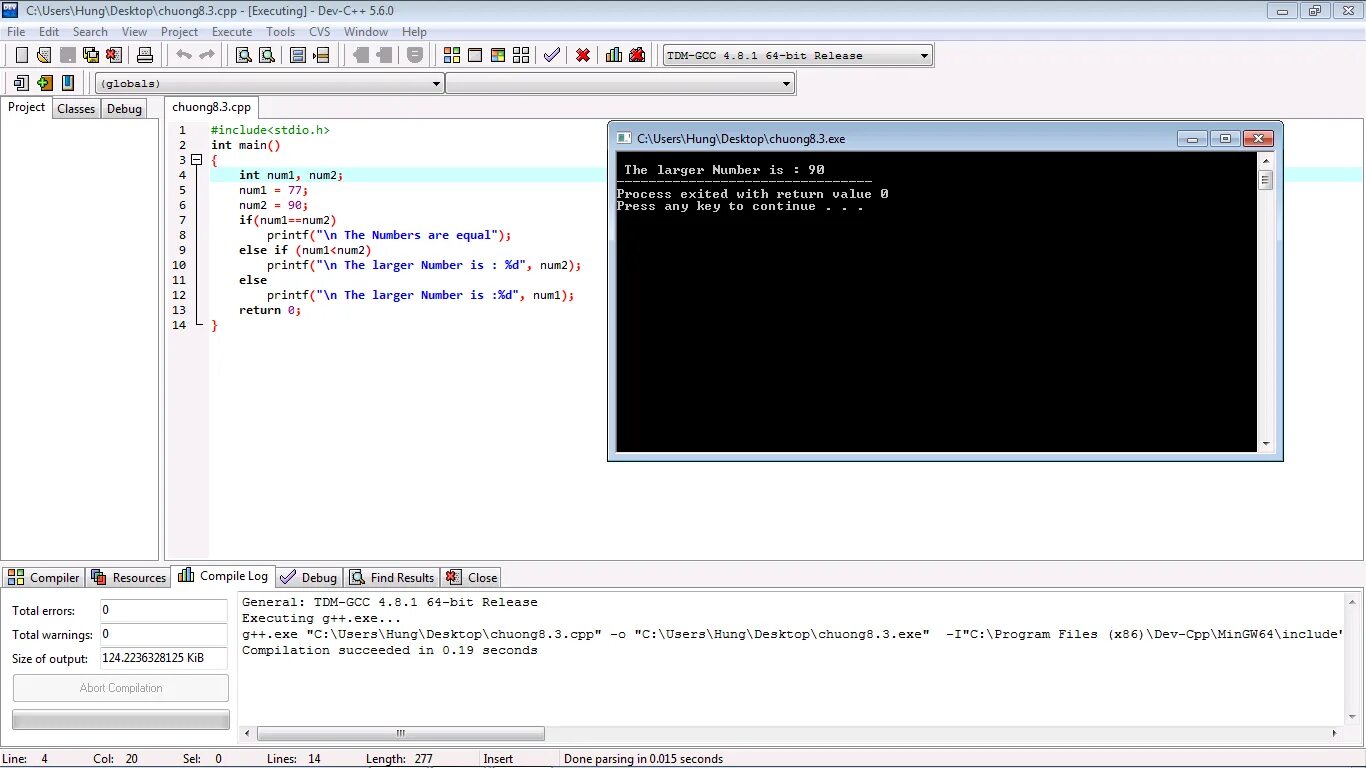This screenshot has width=1366, height=768.
Task: Open the Execute menu
Action: tap(232, 31)
